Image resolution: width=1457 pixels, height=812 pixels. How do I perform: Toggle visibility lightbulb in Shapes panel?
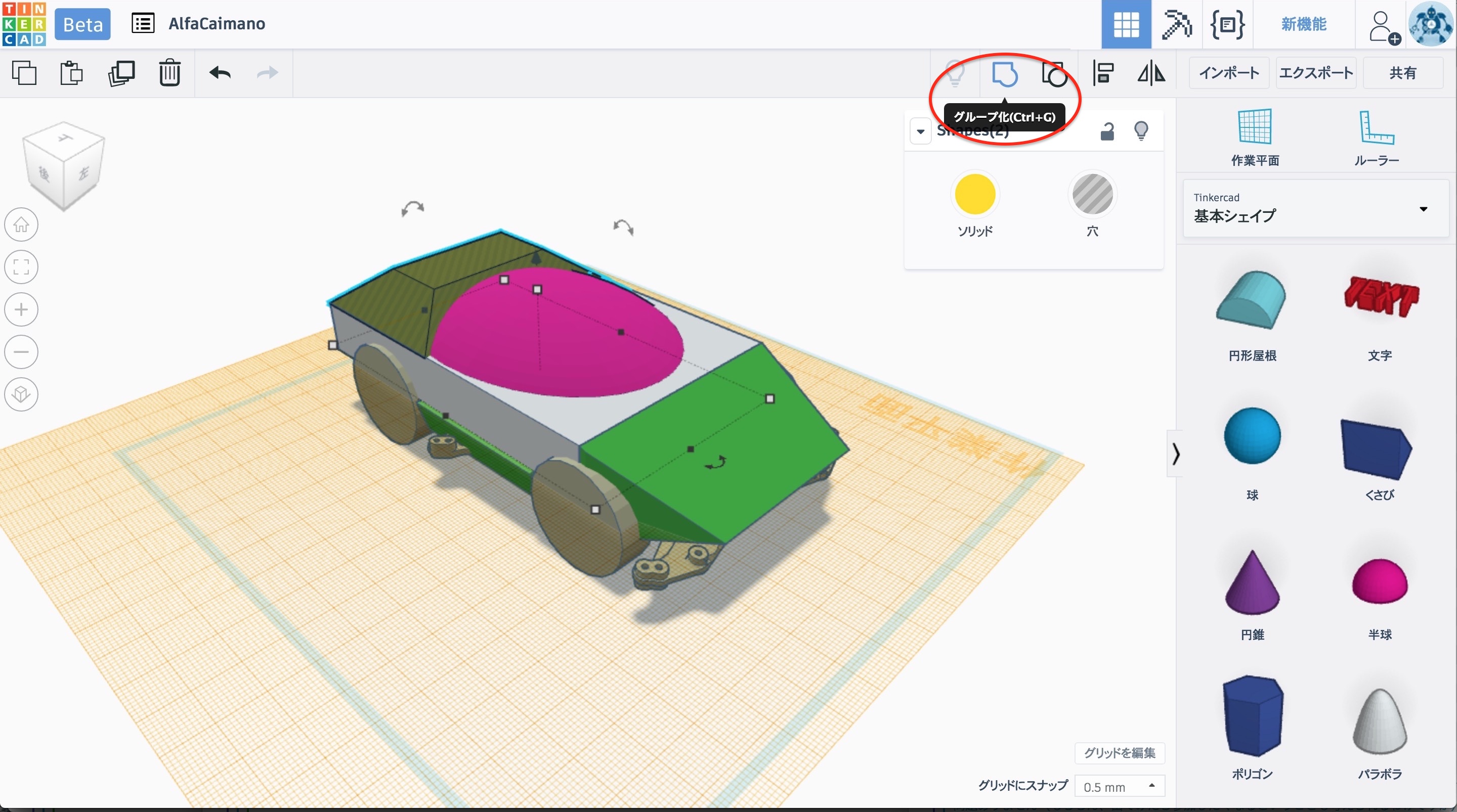click(1141, 131)
